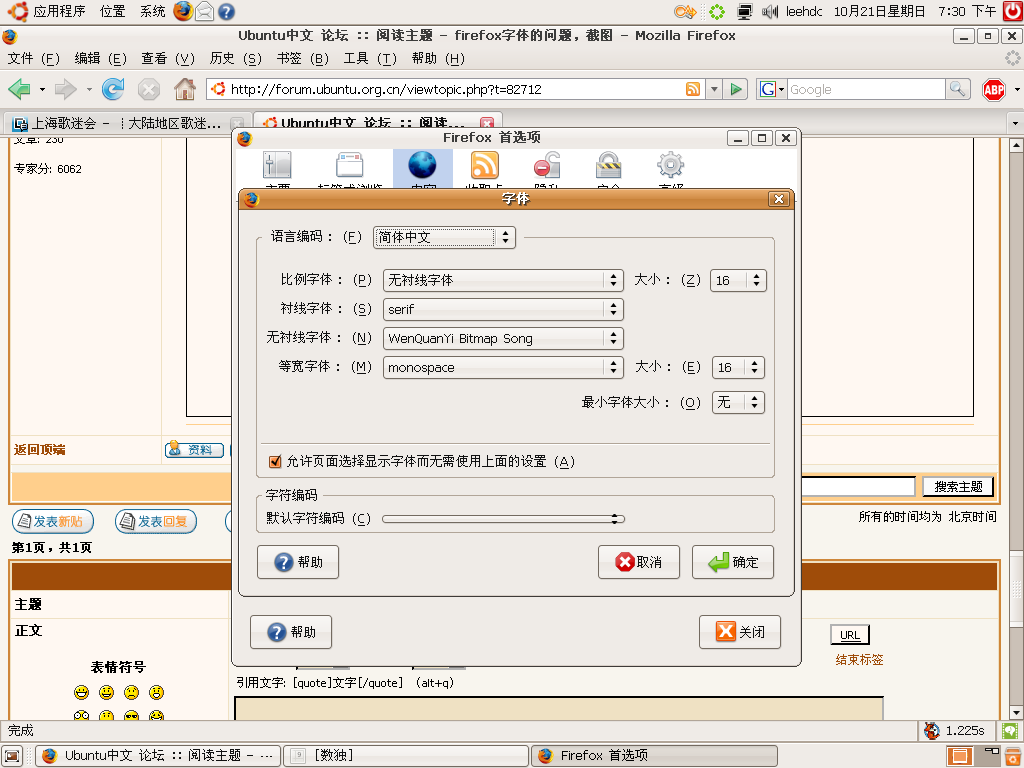Click the network monitor tray icon
Screen dimensions: 1024x768
[744, 11]
